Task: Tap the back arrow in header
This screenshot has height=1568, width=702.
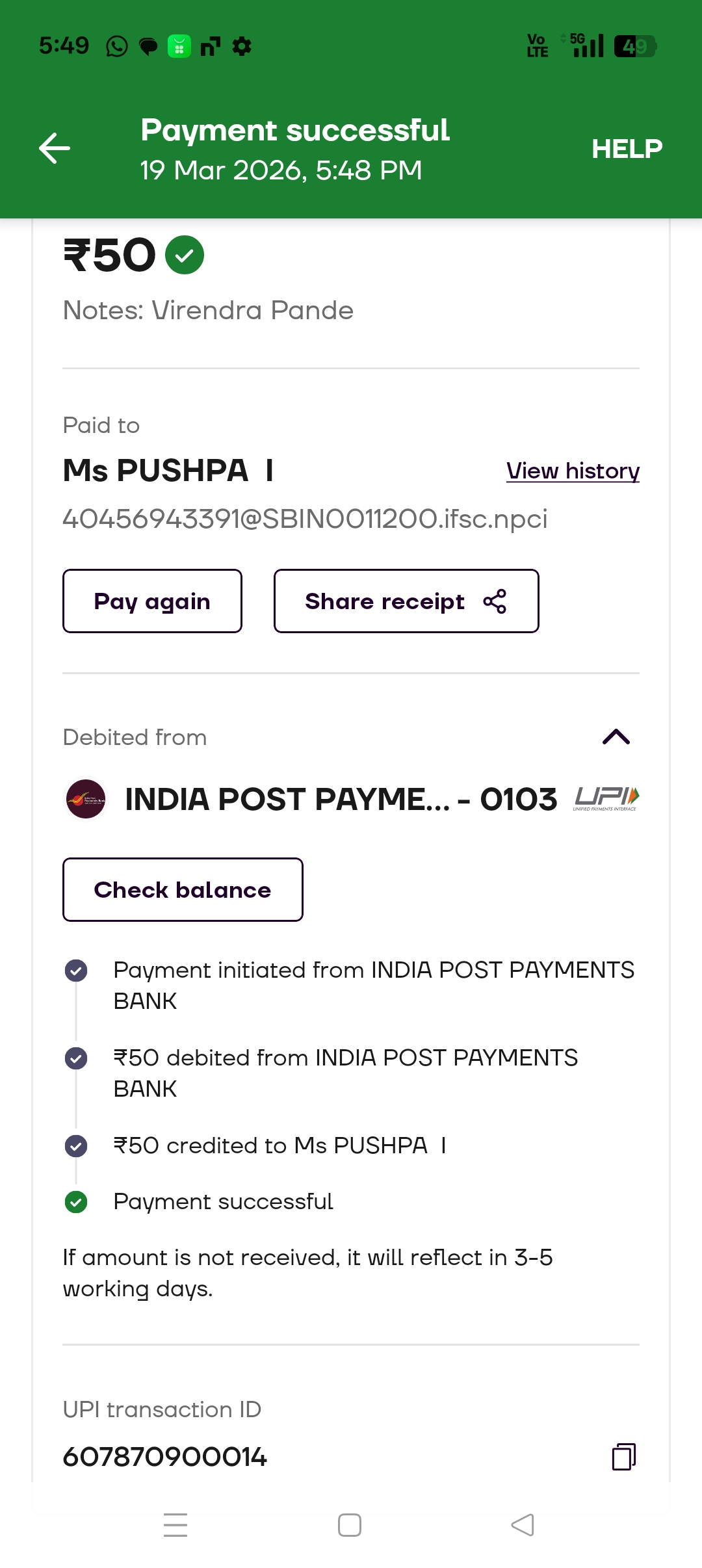Action: click(x=55, y=148)
